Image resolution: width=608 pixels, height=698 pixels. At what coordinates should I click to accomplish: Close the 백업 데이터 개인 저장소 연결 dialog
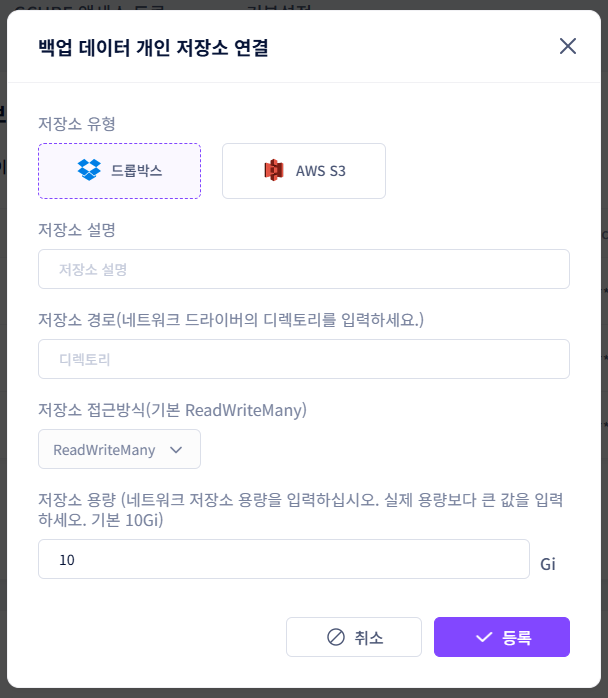(567, 46)
